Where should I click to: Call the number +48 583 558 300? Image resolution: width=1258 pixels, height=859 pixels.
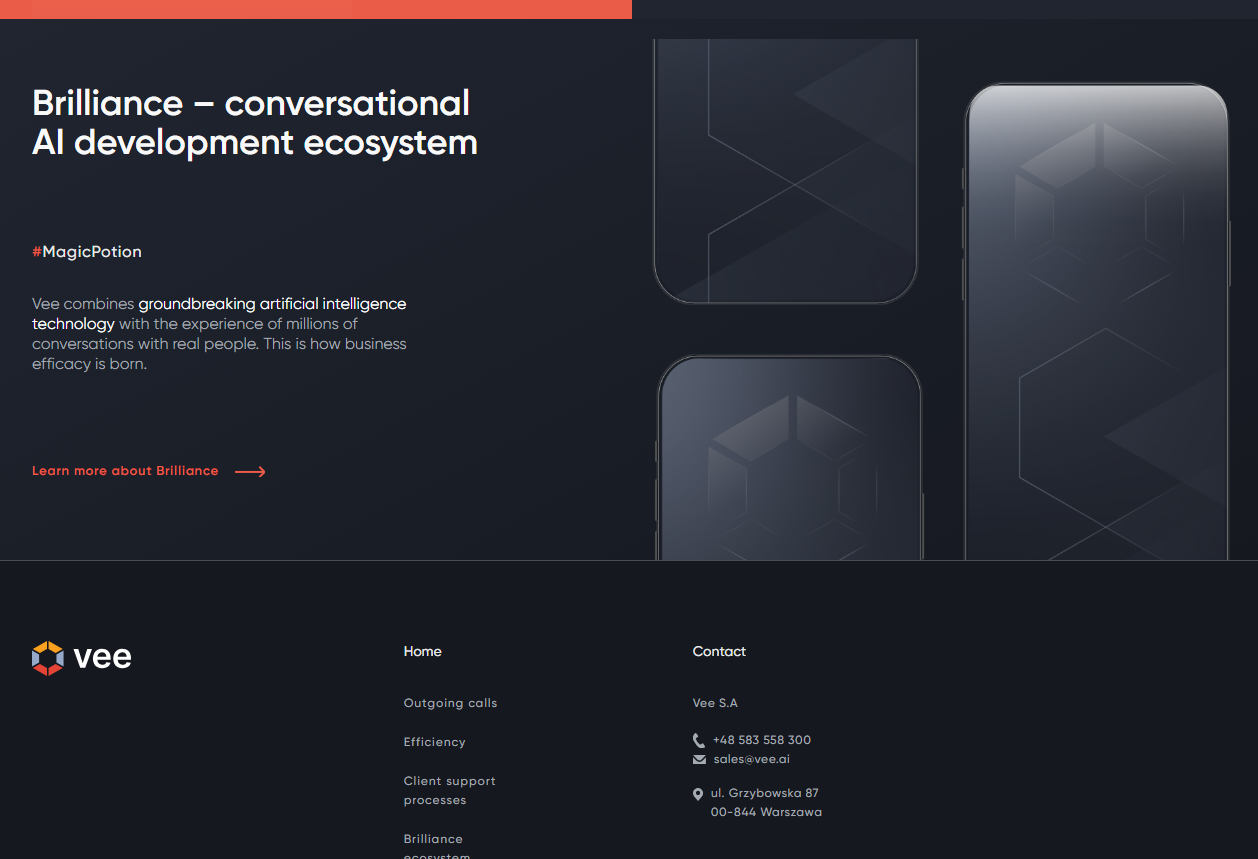coord(761,740)
